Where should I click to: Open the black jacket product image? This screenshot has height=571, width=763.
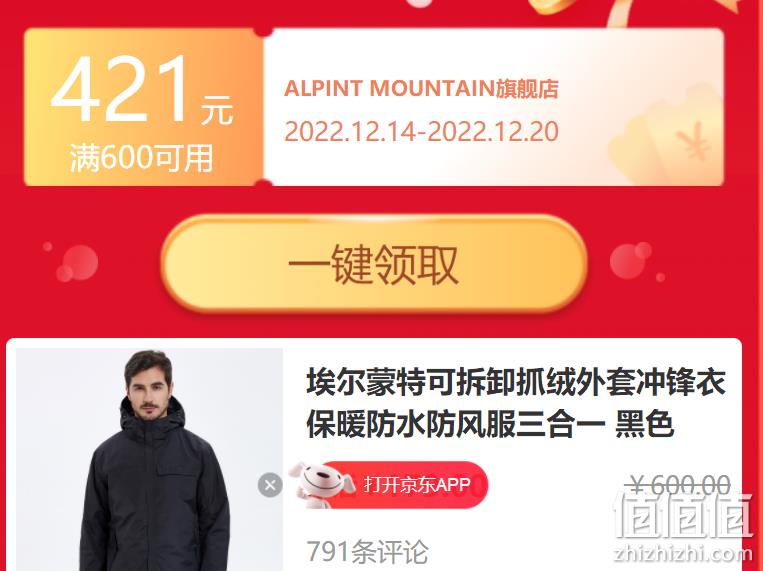point(149,460)
